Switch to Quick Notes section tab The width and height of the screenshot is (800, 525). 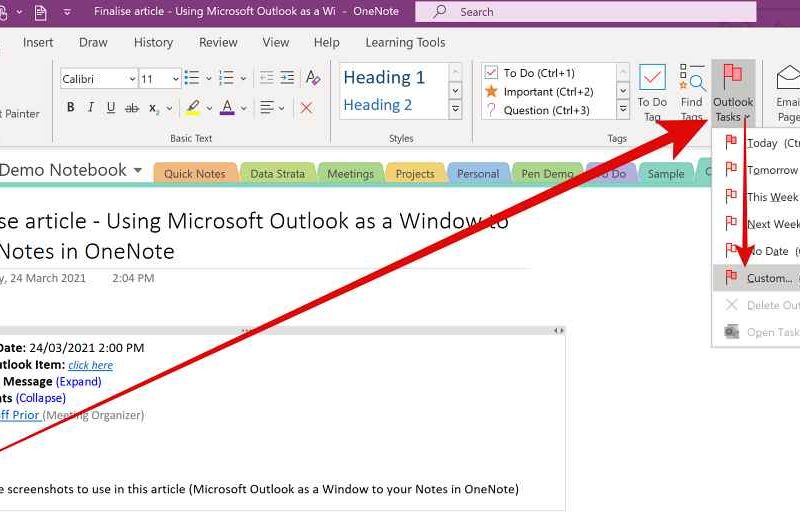coord(195,173)
